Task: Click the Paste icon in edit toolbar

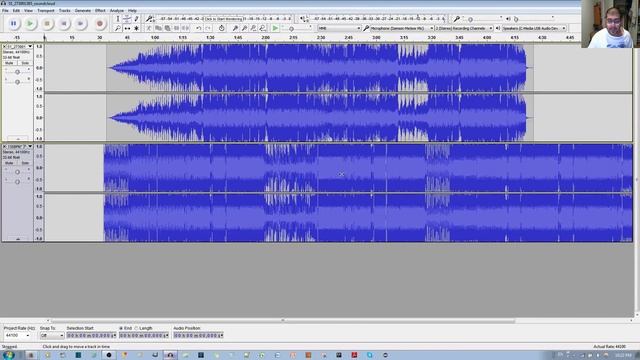Action: tap(167, 28)
